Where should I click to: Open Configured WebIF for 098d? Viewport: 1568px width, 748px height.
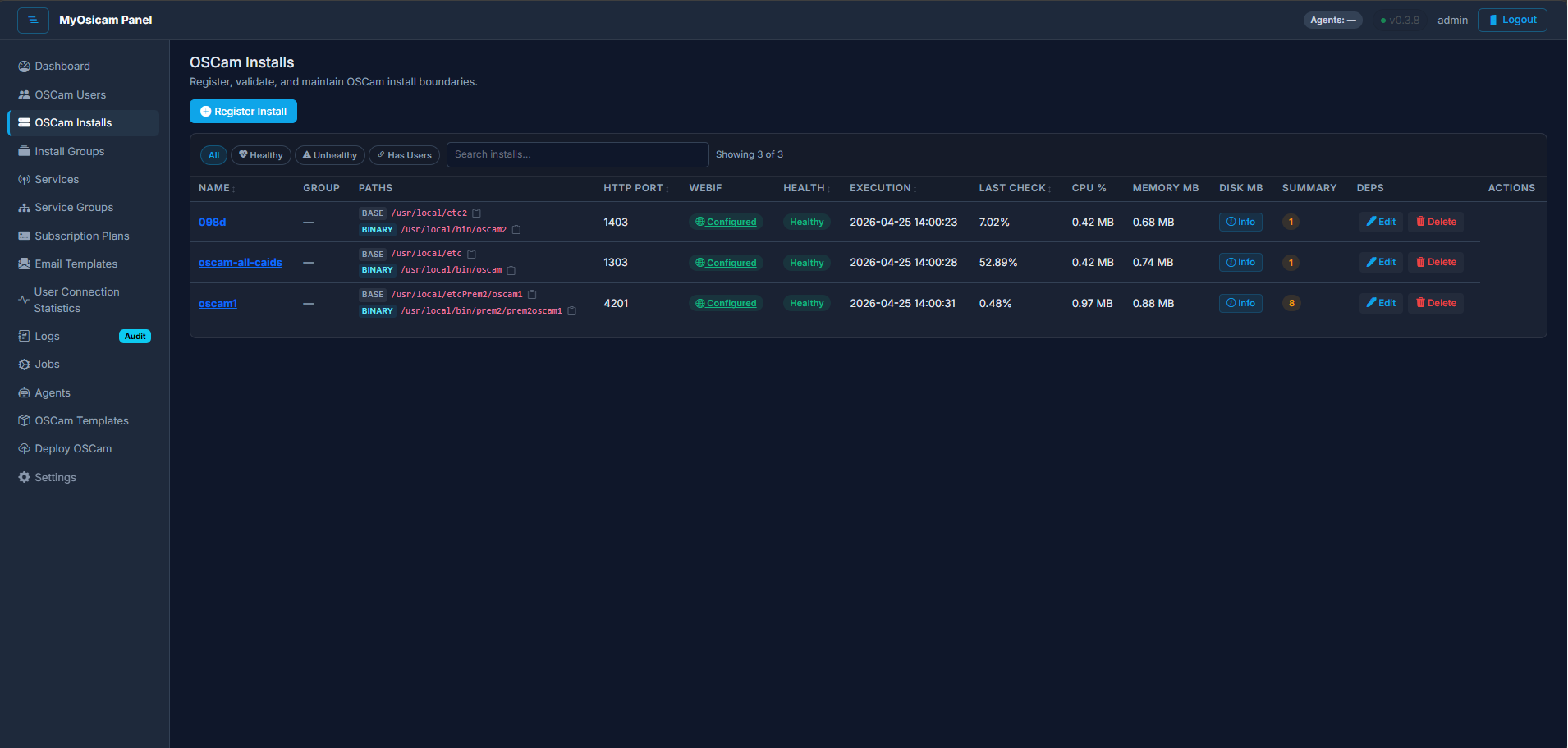tap(726, 222)
